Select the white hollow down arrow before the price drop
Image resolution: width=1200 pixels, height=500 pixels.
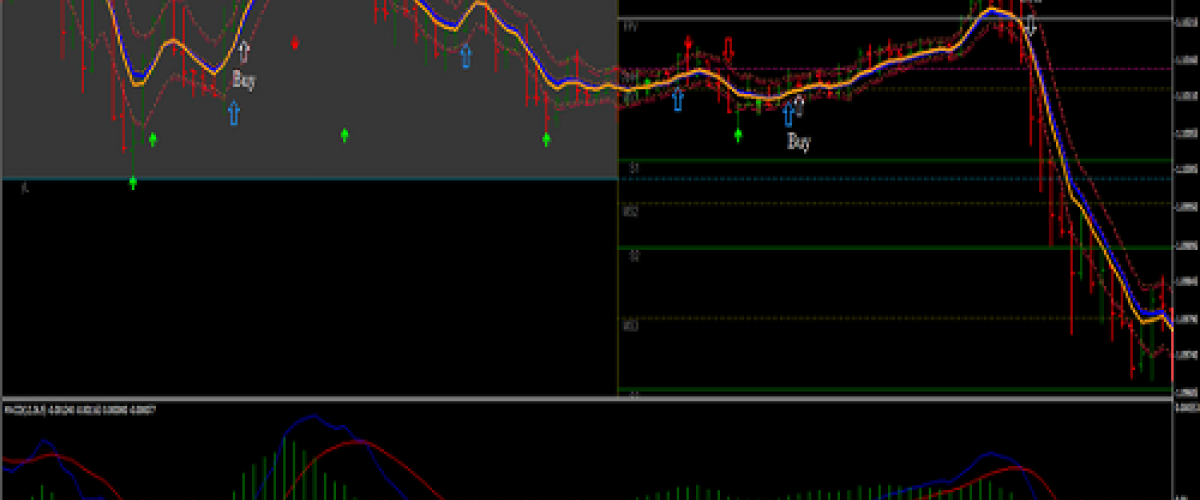coord(1030,23)
